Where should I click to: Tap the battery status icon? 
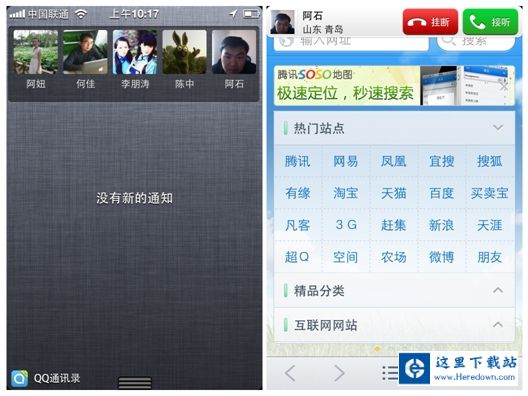click(251, 14)
